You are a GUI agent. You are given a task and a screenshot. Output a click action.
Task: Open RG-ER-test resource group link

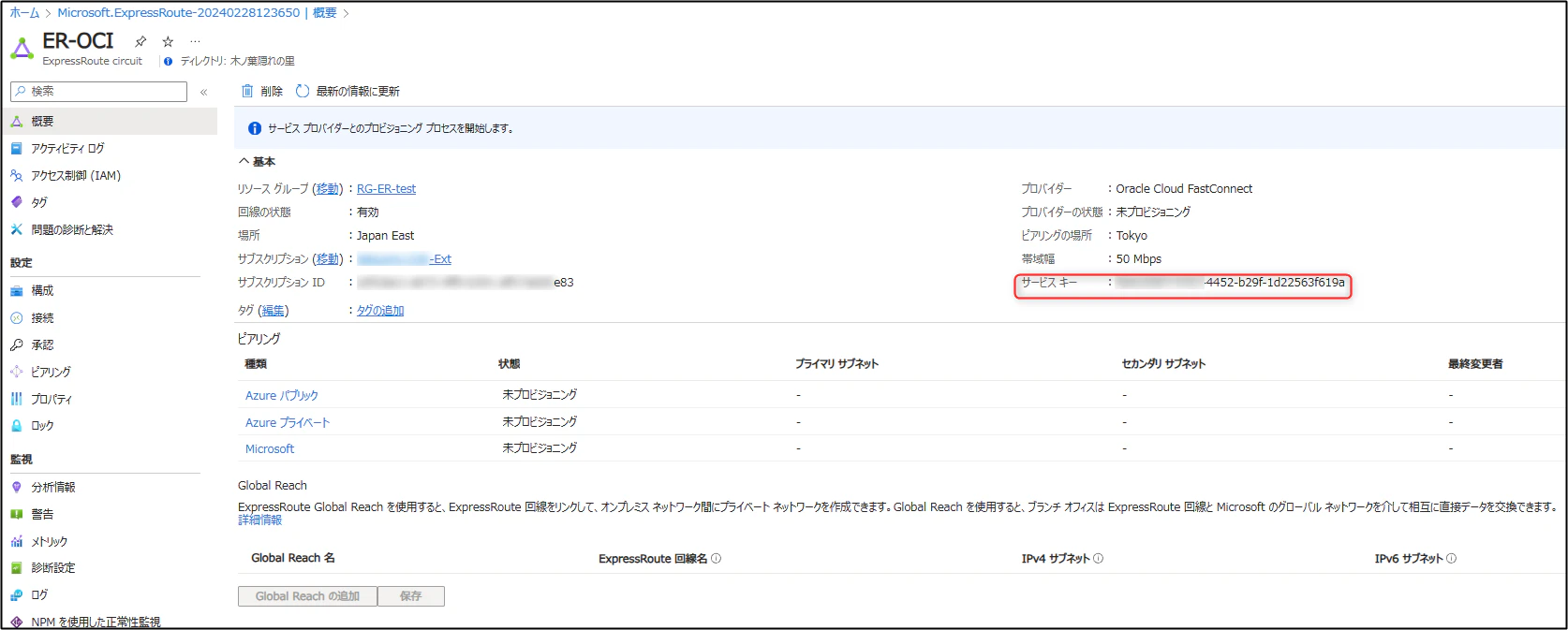[386, 189]
